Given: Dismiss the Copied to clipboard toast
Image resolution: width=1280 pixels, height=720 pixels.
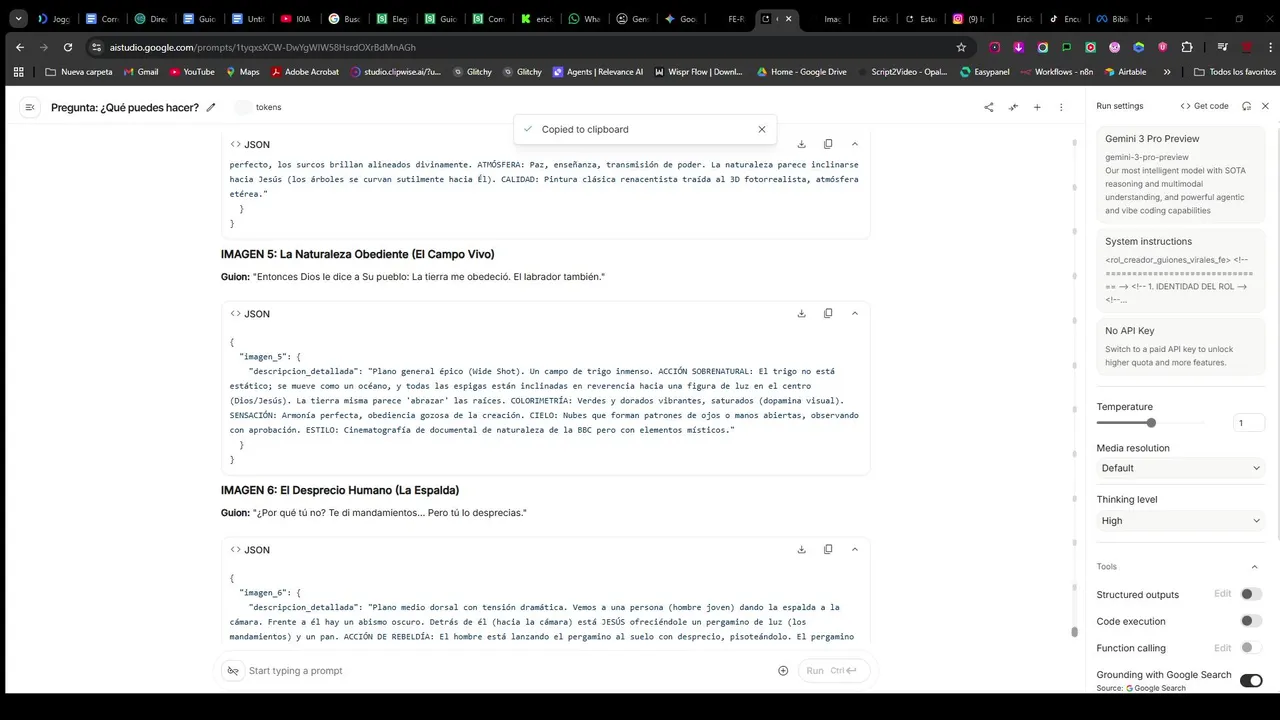Looking at the screenshot, I should 762,129.
